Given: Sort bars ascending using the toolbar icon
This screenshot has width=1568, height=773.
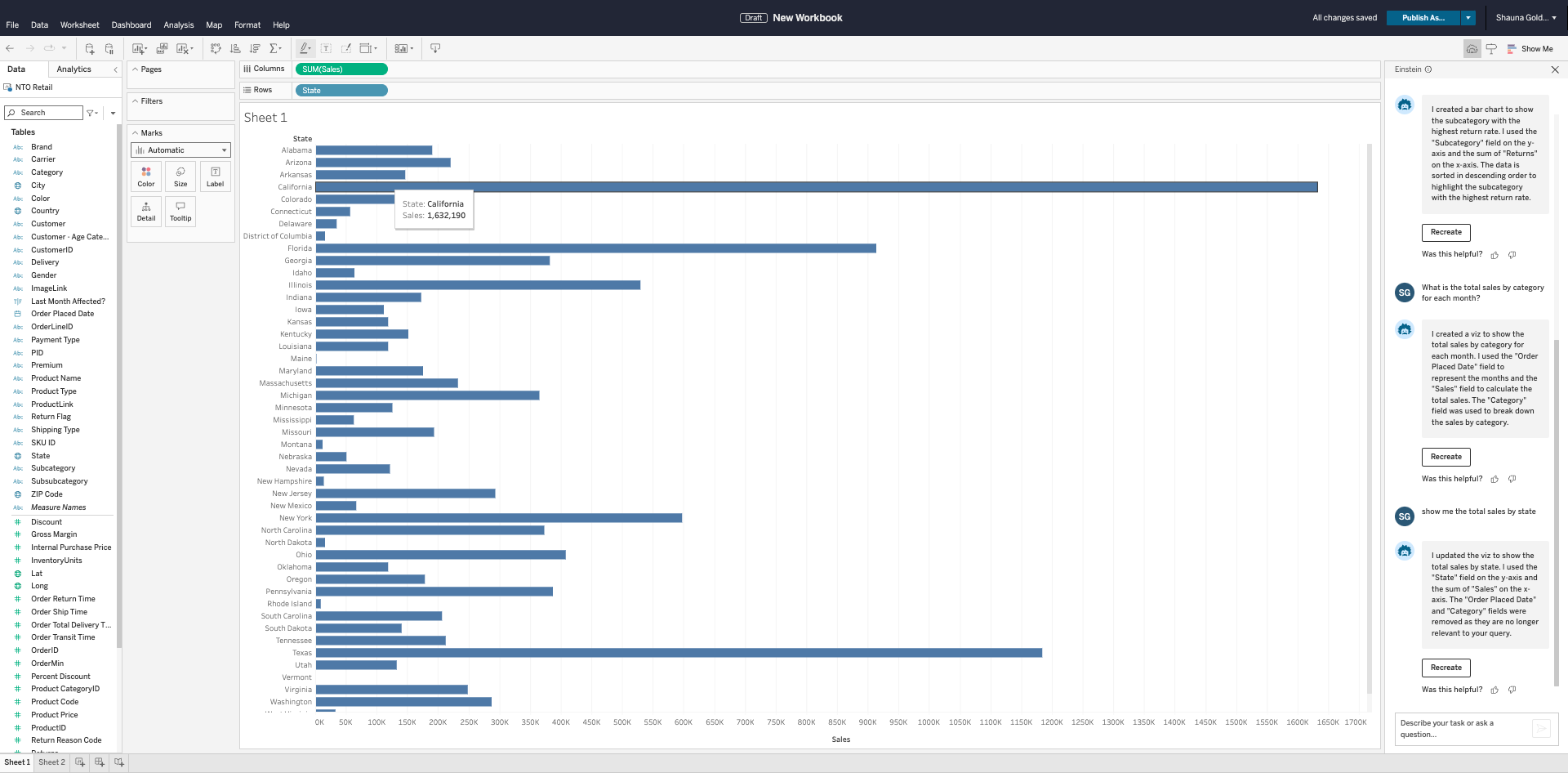Looking at the screenshot, I should coord(235,49).
